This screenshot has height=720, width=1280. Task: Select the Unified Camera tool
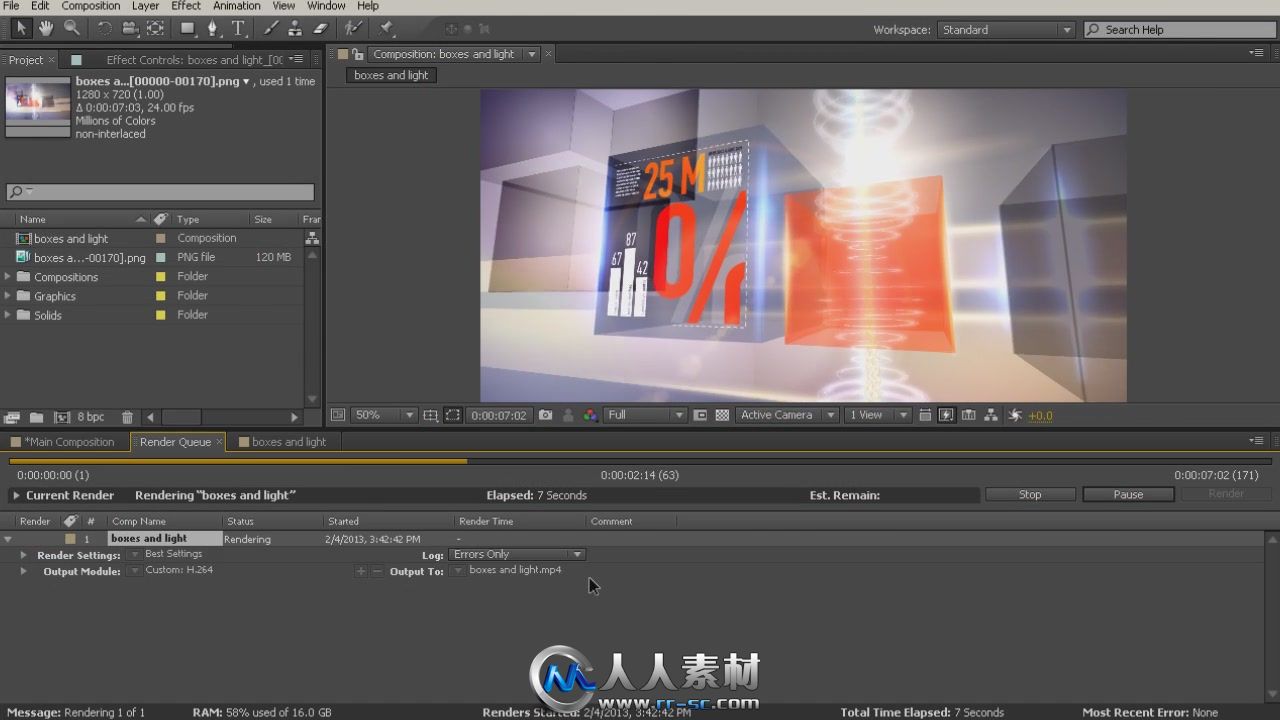click(130, 29)
